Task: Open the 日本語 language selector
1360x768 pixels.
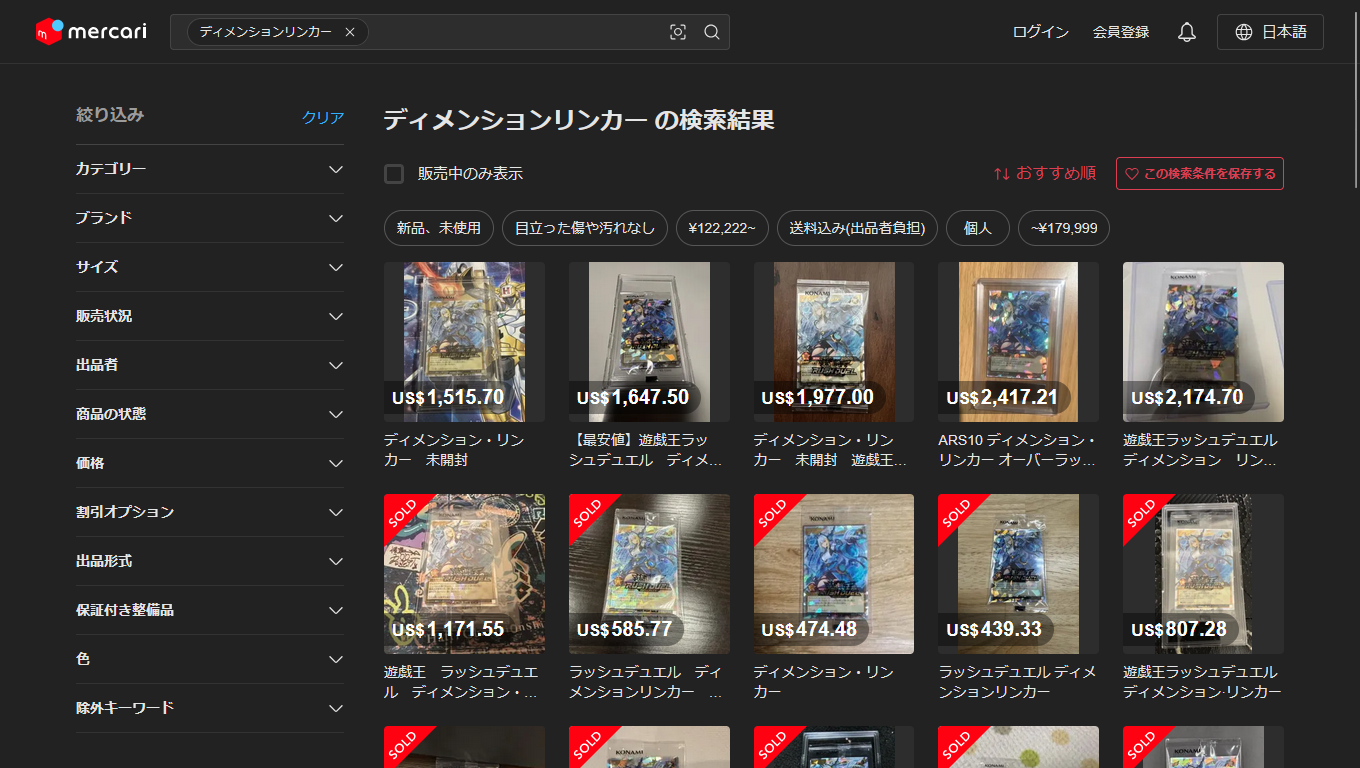Action: tap(1270, 32)
